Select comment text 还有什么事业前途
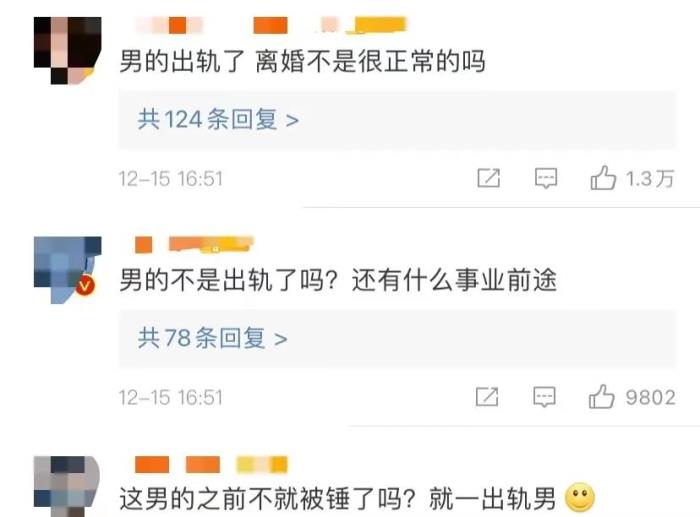 pyautogui.click(x=454, y=280)
